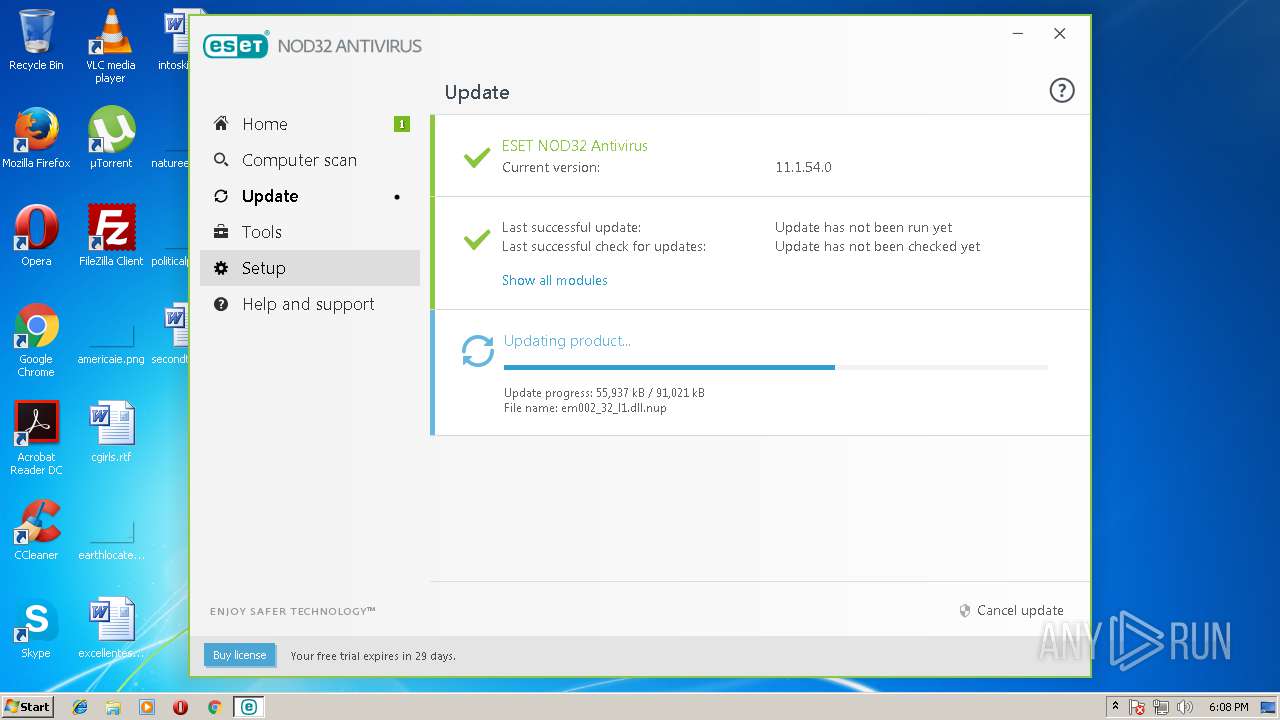This screenshot has width=1280, height=720.
Task: Click the green notification badge next to Home
Action: pos(402,124)
